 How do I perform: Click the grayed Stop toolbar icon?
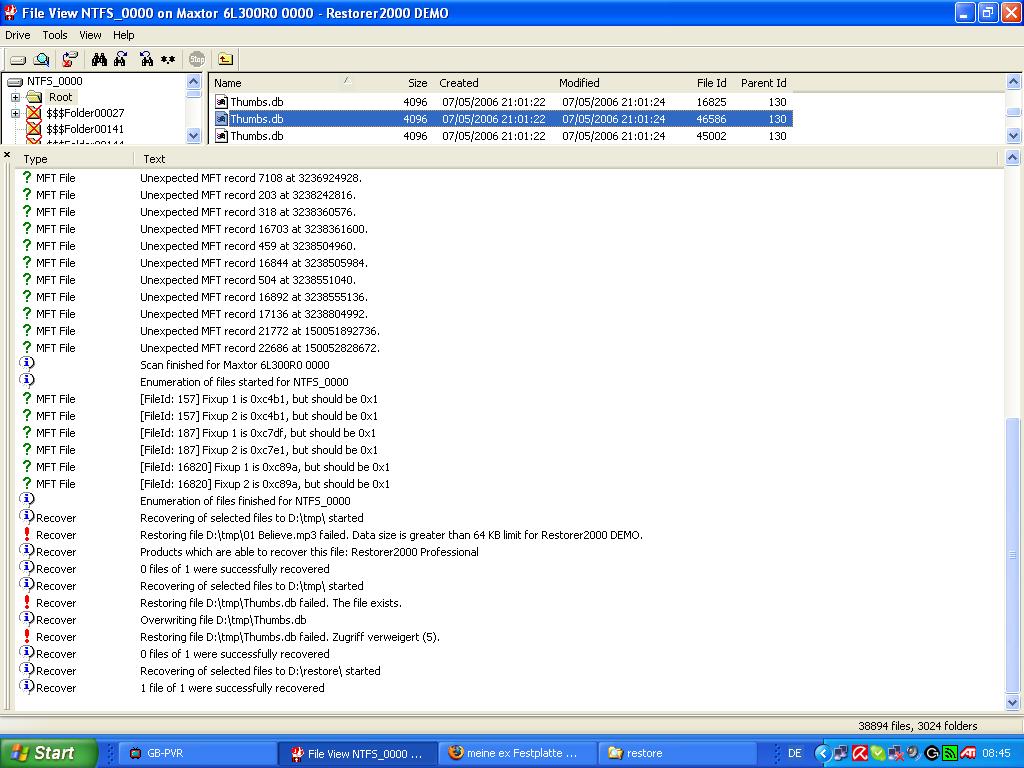[197, 59]
